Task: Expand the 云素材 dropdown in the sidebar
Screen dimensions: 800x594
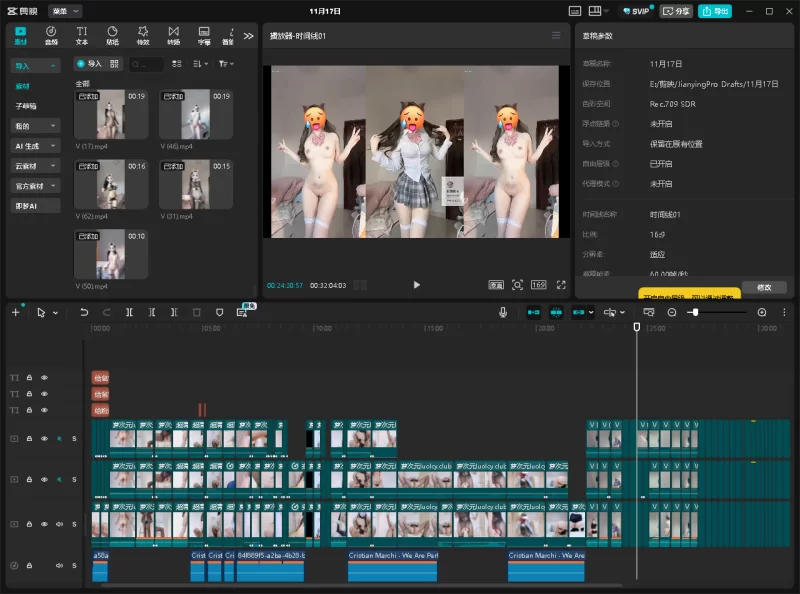Action: [35, 166]
